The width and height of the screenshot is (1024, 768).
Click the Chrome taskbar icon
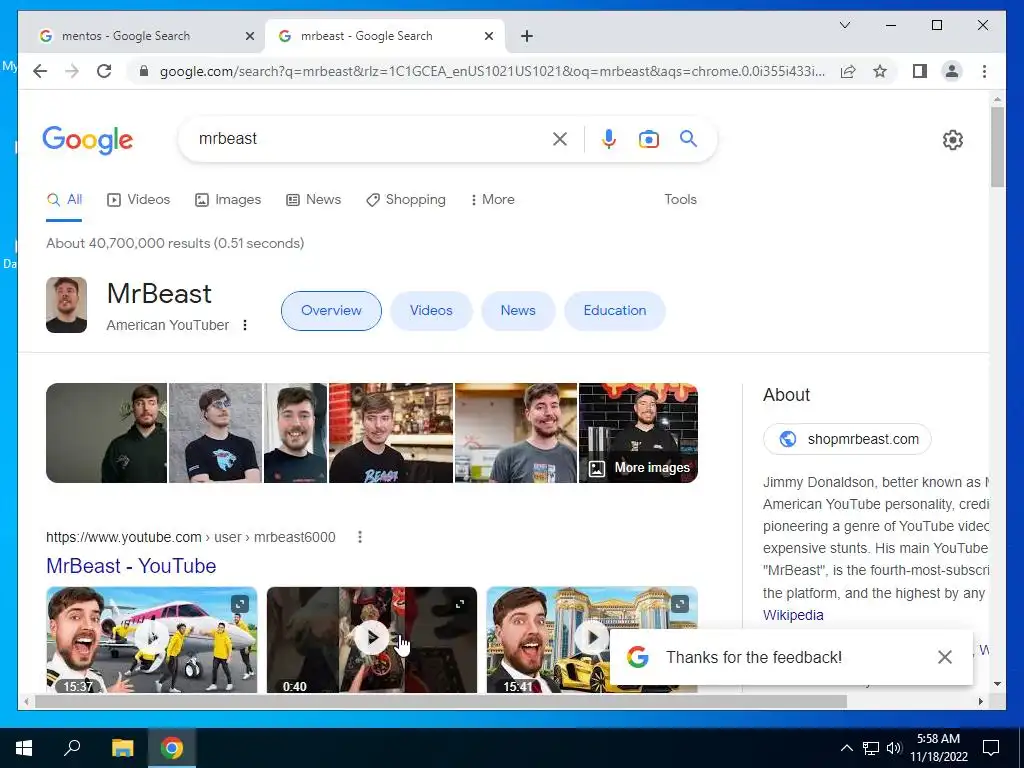click(x=172, y=748)
